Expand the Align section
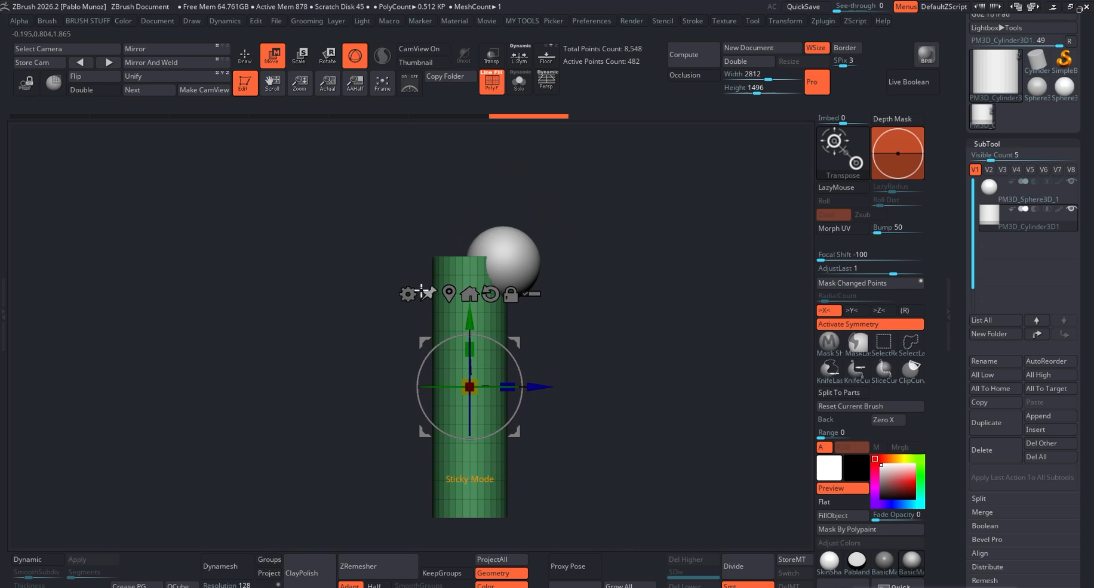 tap(980, 553)
